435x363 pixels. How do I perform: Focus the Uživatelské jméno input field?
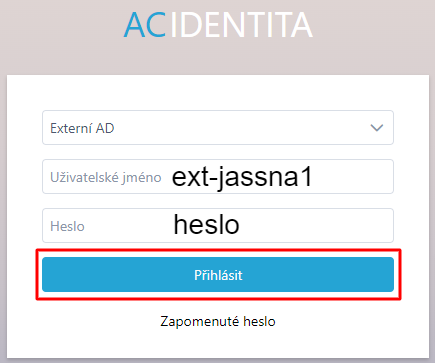pyautogui.click(x=218, y=177)
